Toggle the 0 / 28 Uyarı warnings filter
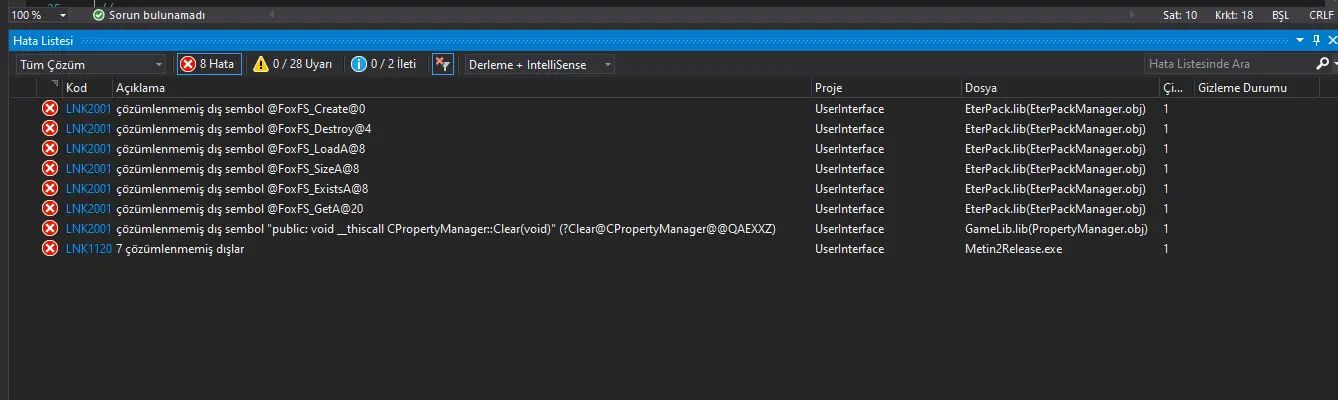Viewport: 1338px width, 400px height. click(x=292, y=64)
